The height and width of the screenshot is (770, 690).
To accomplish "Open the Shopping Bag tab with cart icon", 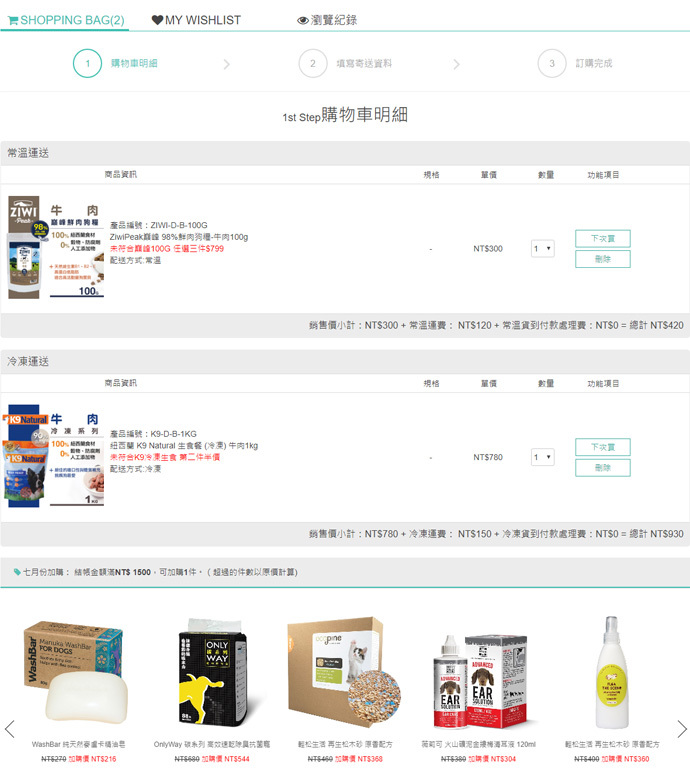I will pos(66,20).
